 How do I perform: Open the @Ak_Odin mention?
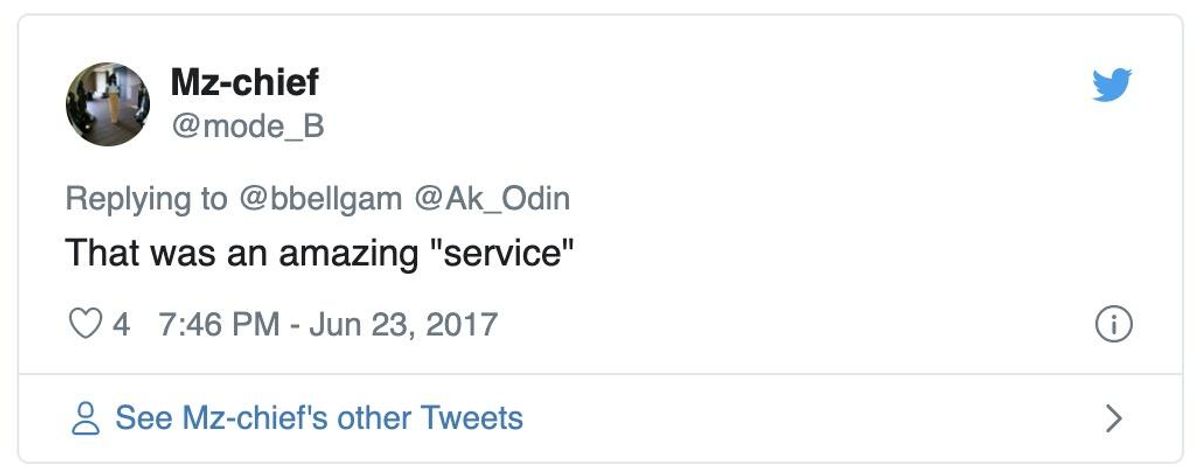click(x=490, y=198)
